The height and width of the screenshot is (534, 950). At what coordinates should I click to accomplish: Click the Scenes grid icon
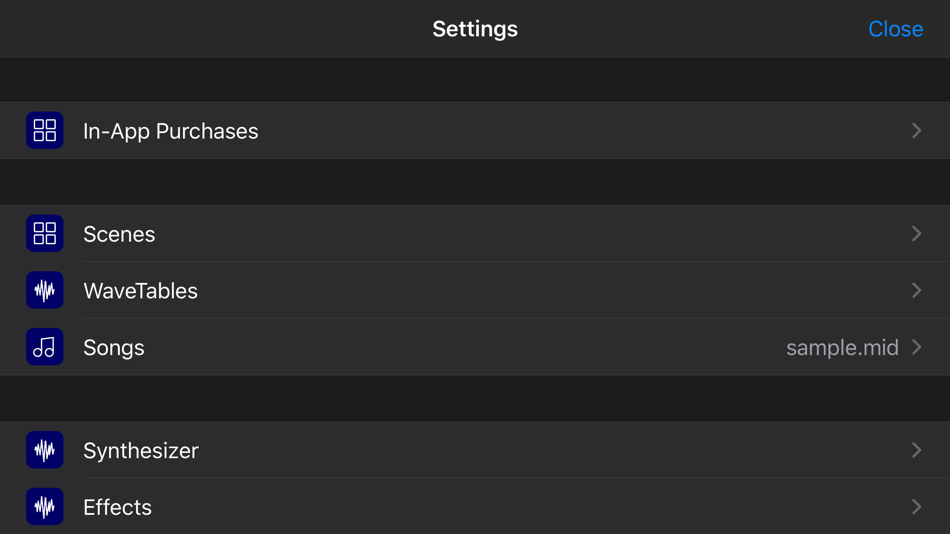pos(44,234)
